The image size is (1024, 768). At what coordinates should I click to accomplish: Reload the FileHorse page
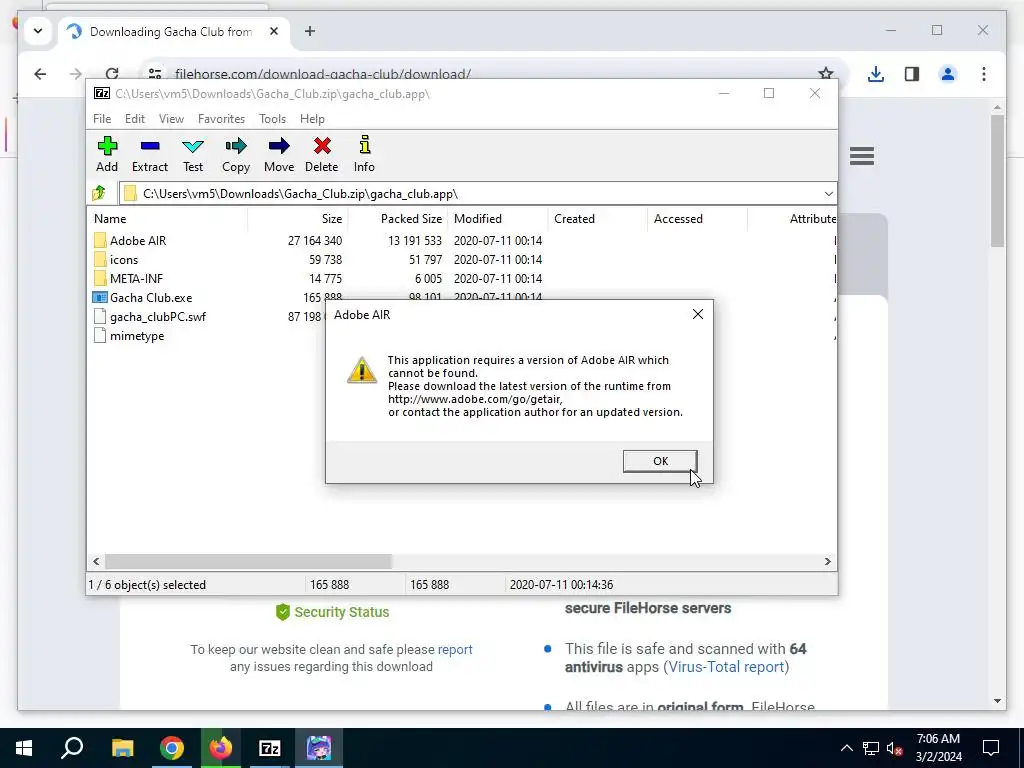tap(112, 74)
